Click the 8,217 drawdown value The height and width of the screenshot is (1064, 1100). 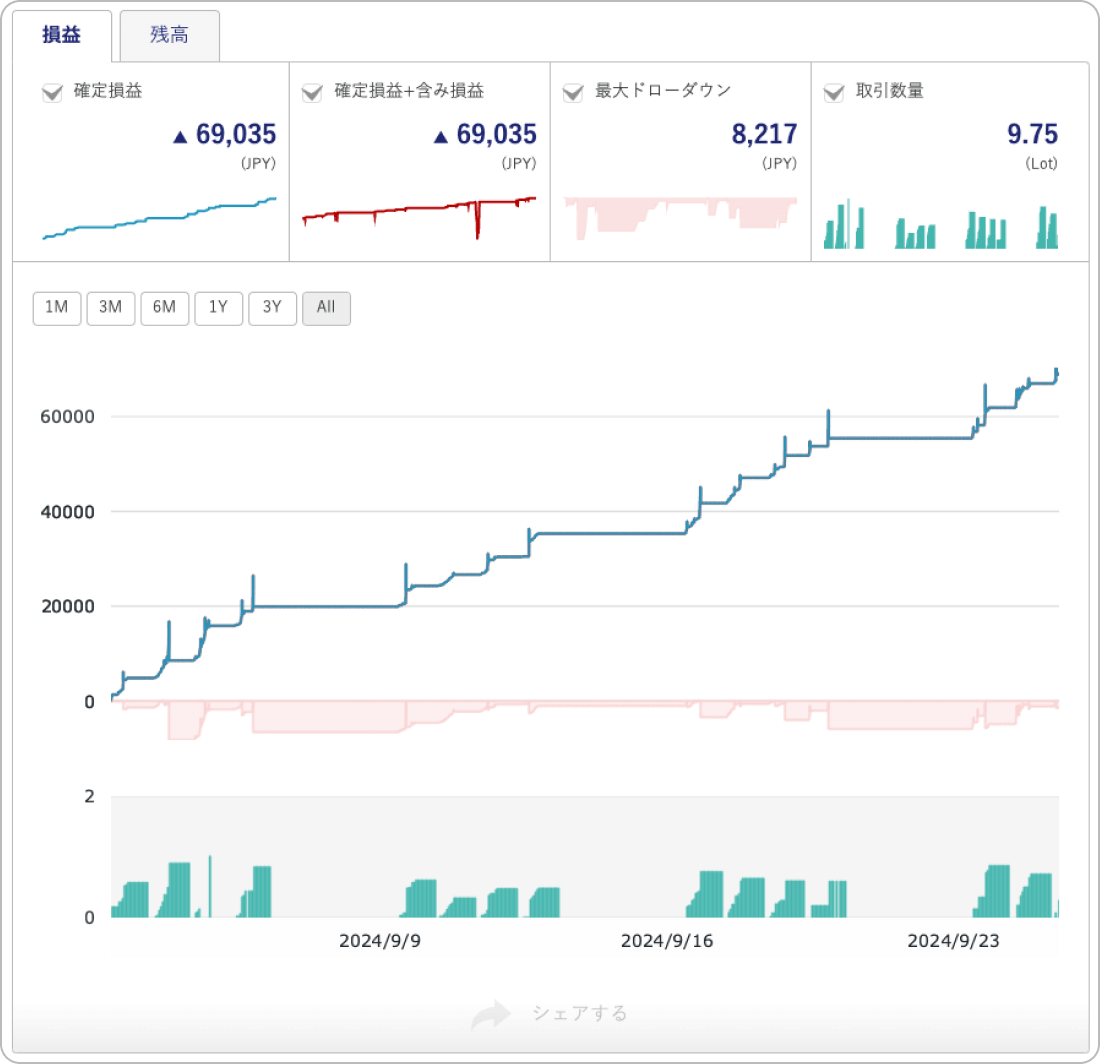click(764, 134)
